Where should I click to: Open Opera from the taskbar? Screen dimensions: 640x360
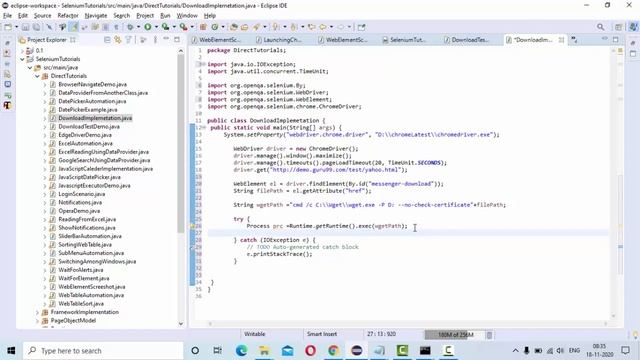click(310, 351)
